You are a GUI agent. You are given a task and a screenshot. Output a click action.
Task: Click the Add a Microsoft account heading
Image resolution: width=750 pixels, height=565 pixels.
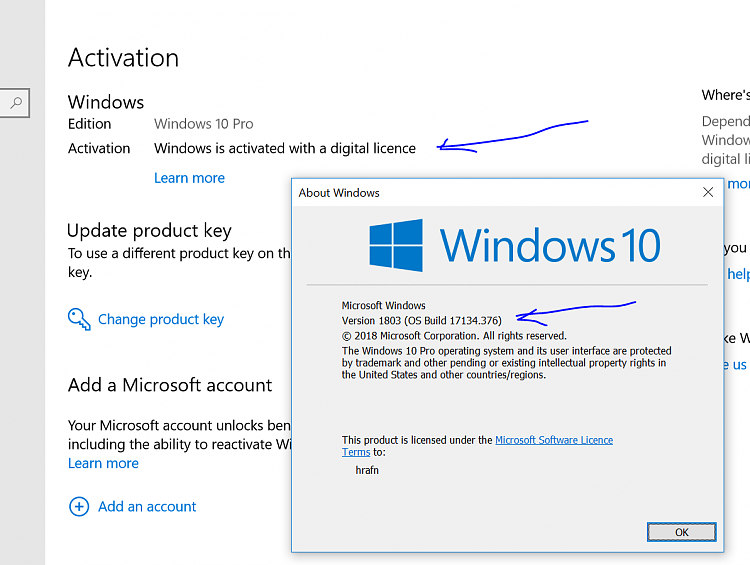170,385
